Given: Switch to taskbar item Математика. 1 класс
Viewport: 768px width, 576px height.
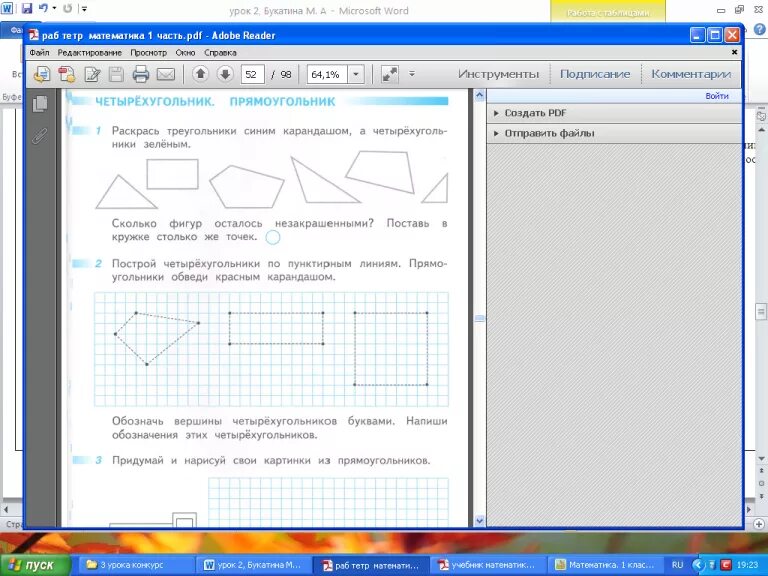Looking at the screenshot, I should coord(605,565).
